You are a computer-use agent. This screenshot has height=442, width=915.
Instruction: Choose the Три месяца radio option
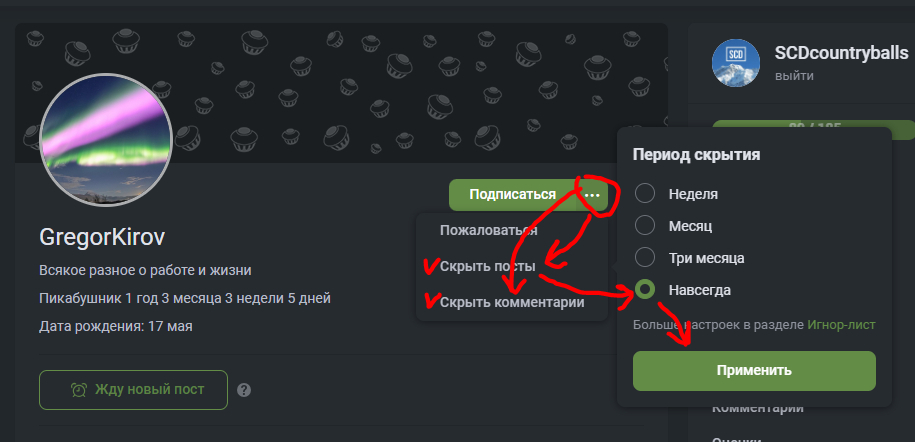646,258
